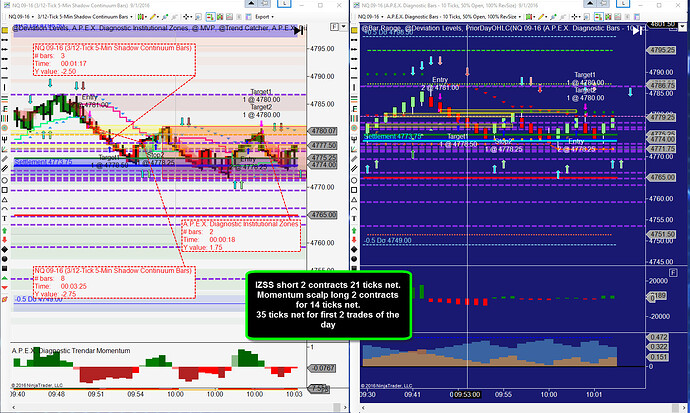
Task: Jump to latest bar with the skip-to-end arrow in the left chart
Action: 299,30
